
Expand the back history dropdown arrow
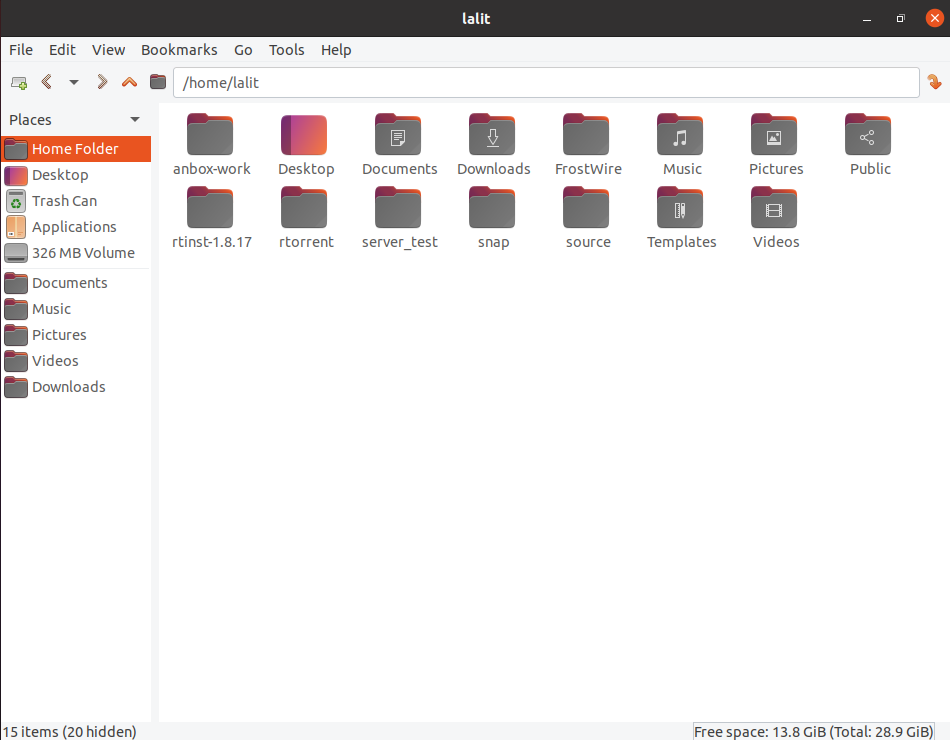[73, 82]
